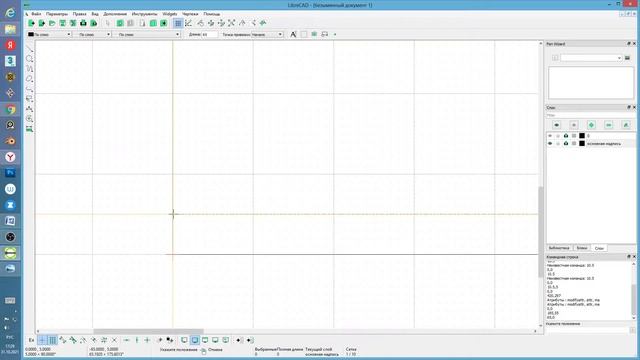Select the Ellipse tool in left toolbar
The image size is (640, 360).
pos(29,79)
